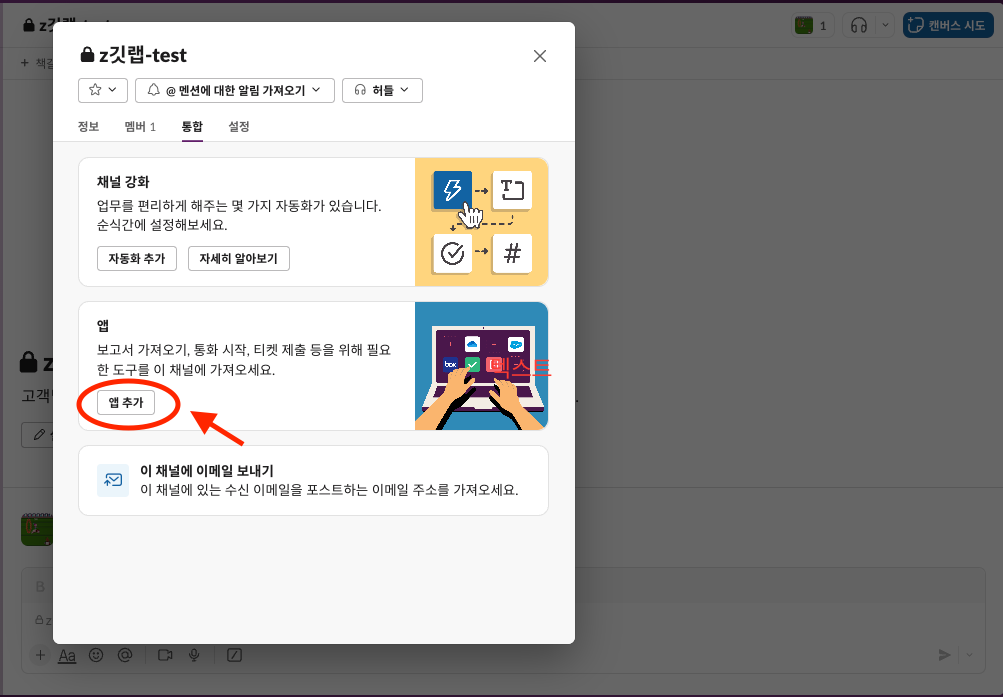This screenshot has width=1003, height=697.
Task: Click the @ mention icon in composer
Action: coord(125,655)
